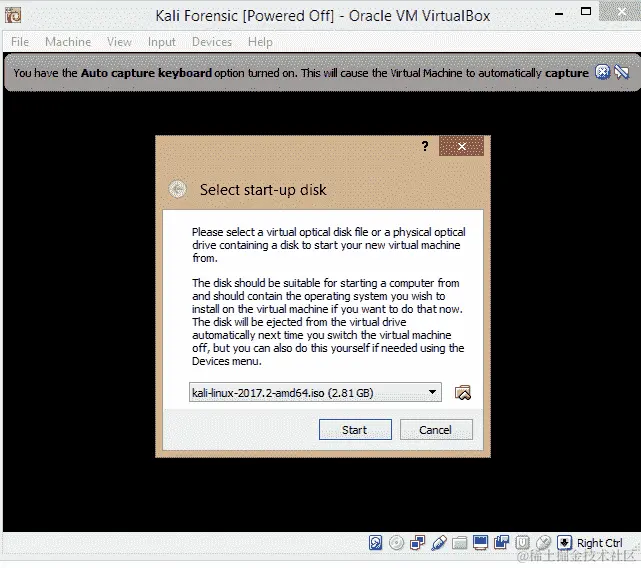Click the keyboard capture arrow icon
This screenshot has width=641, height=568.
[x=565, y=543]
